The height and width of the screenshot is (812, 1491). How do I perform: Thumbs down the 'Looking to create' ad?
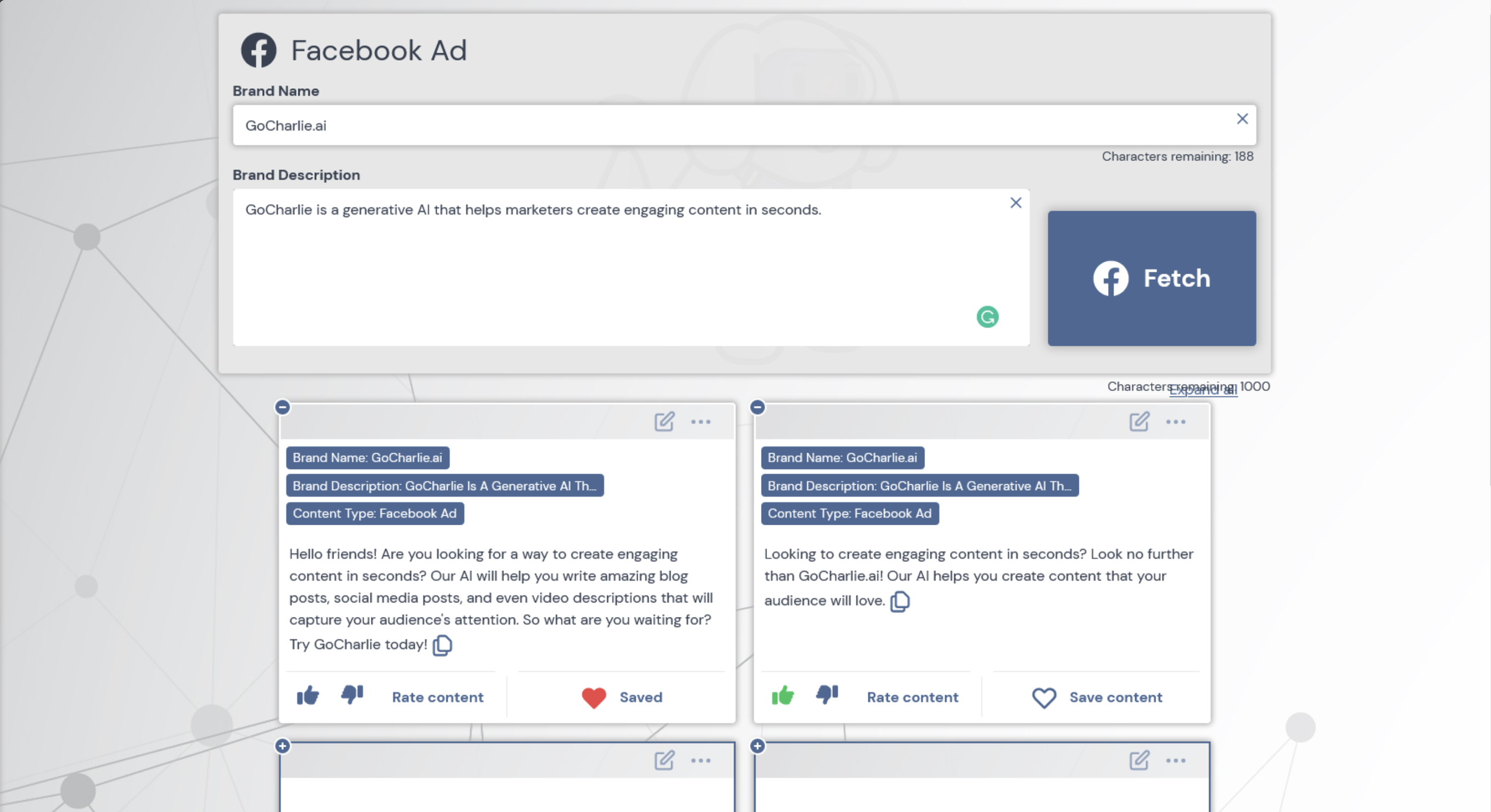click(x=827, y=695)
